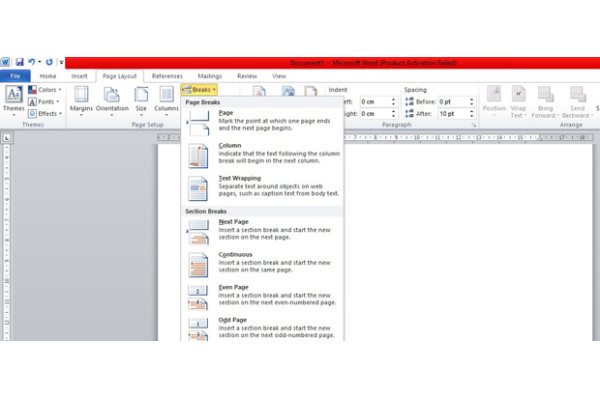Insert an Even Page section break
The width and height of the screenshot is (600, 399).
pos(262,297)
